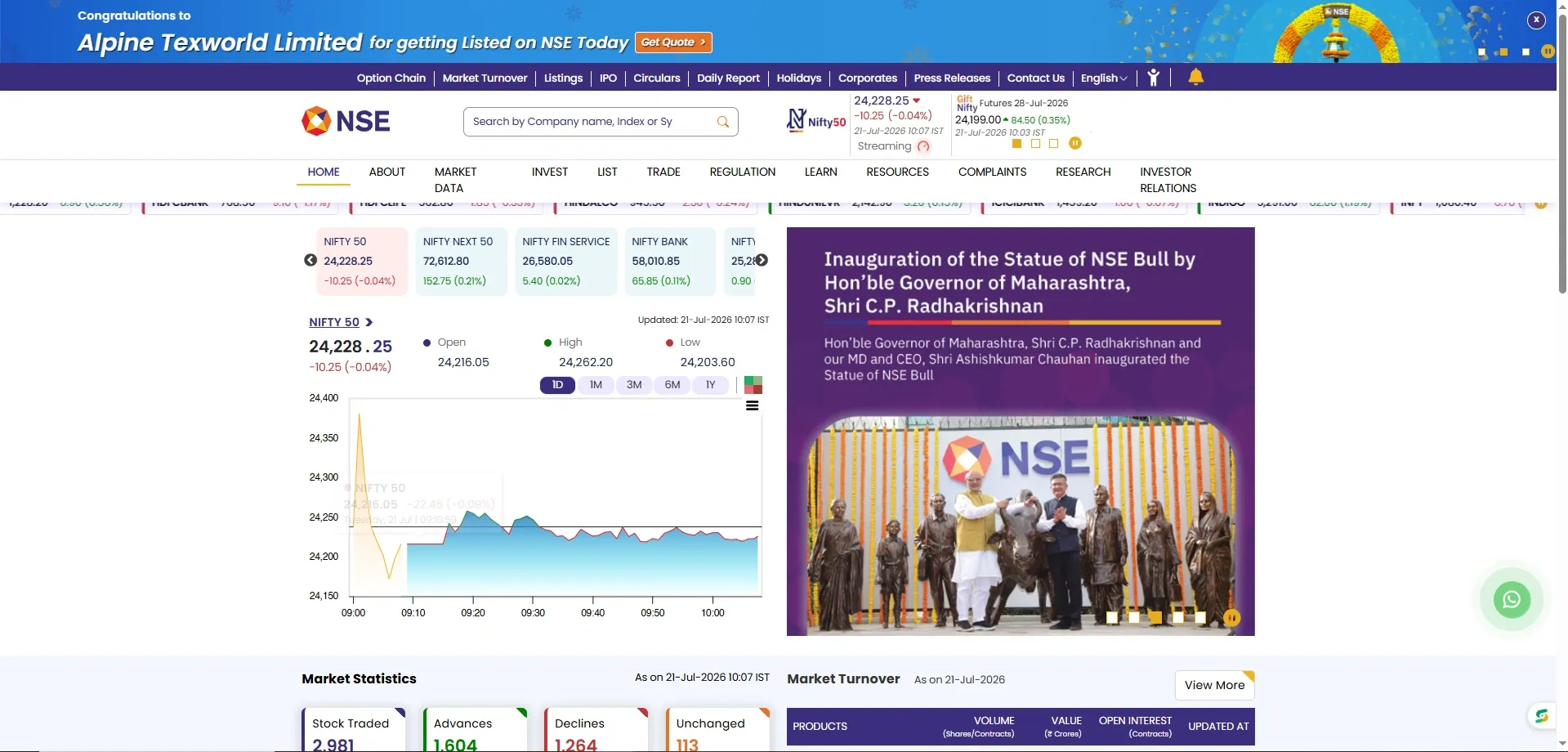Screen dimensions: 1568x752
Task: Open Option Chain link
Action: [x=391, y=78]
